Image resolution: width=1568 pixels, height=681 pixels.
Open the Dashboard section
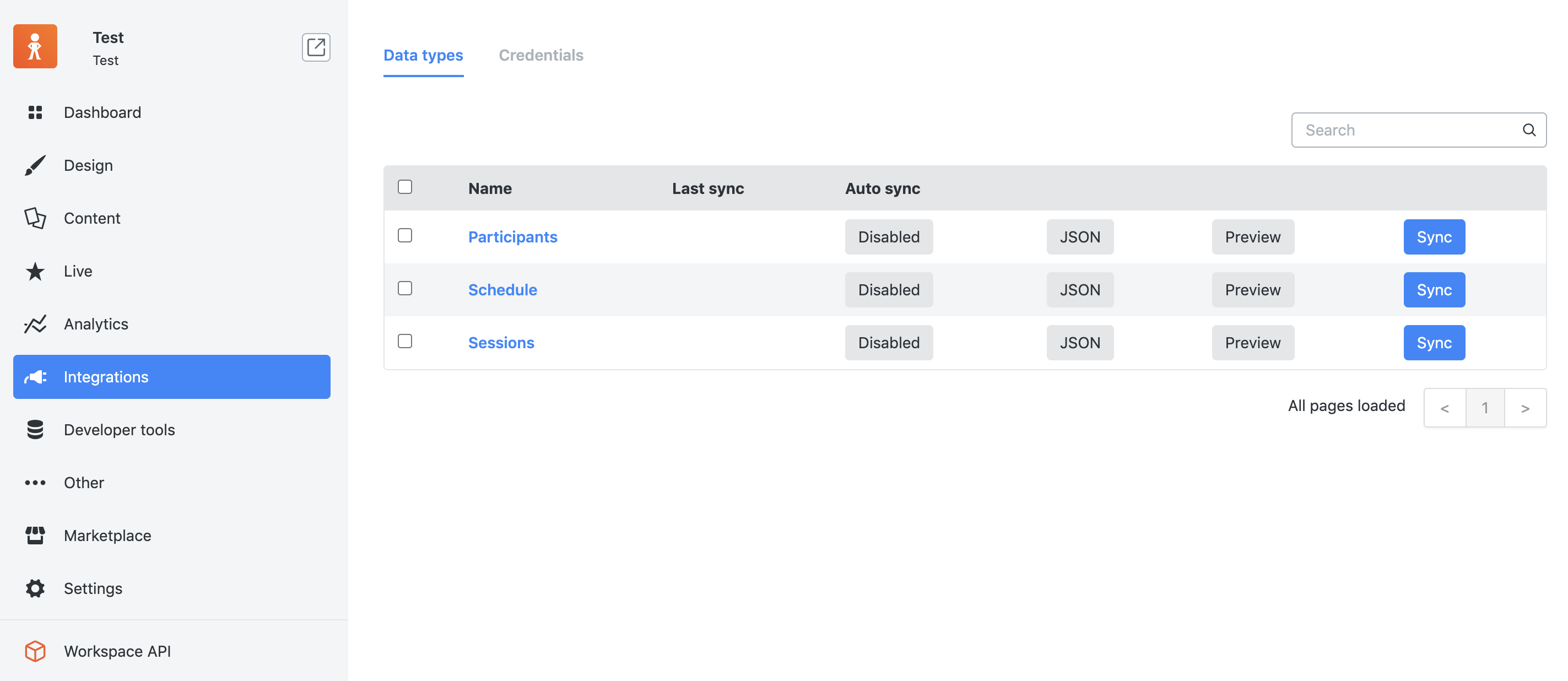(x=102, y=112)
